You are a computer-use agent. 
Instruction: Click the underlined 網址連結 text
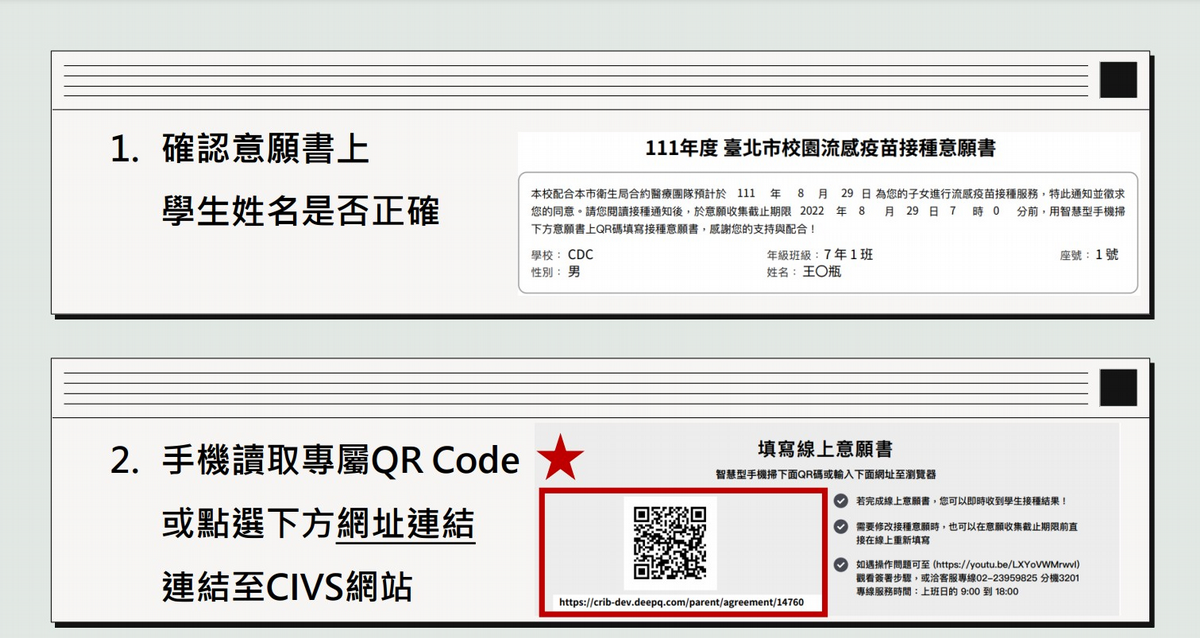click(405, 525)
